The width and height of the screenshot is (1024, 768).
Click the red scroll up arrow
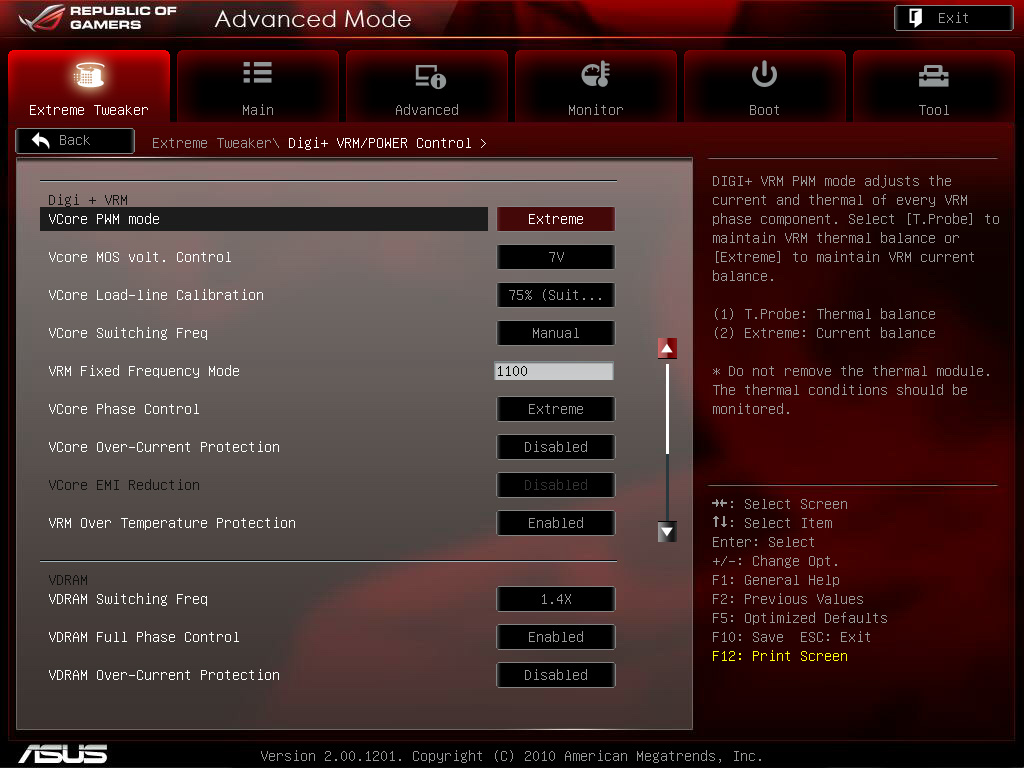coord(667,348)
